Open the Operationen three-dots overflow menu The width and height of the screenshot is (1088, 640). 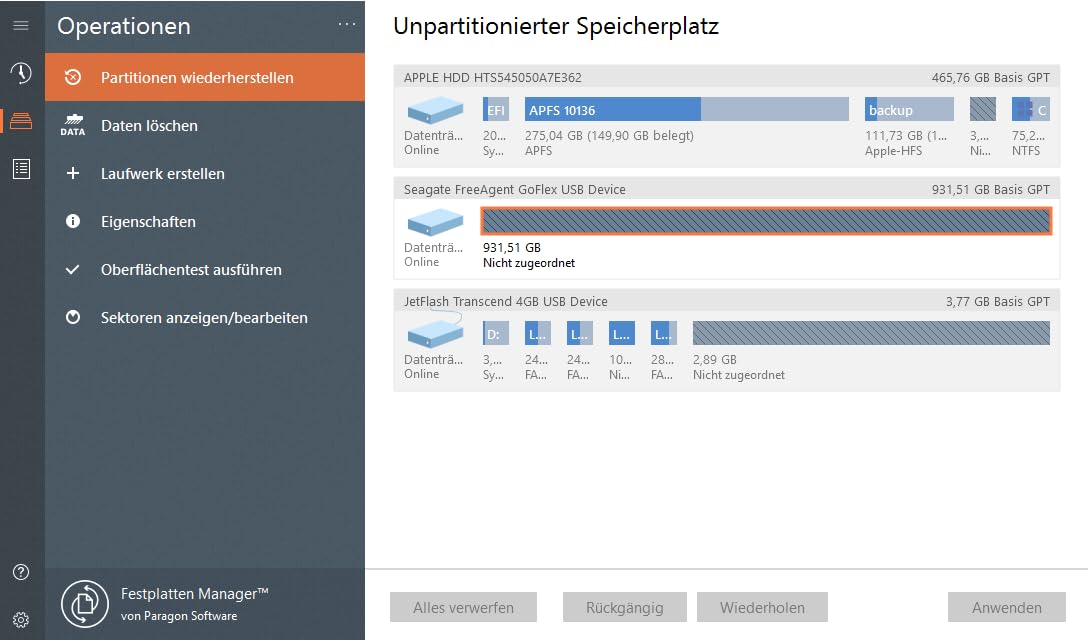pos(347,24)
